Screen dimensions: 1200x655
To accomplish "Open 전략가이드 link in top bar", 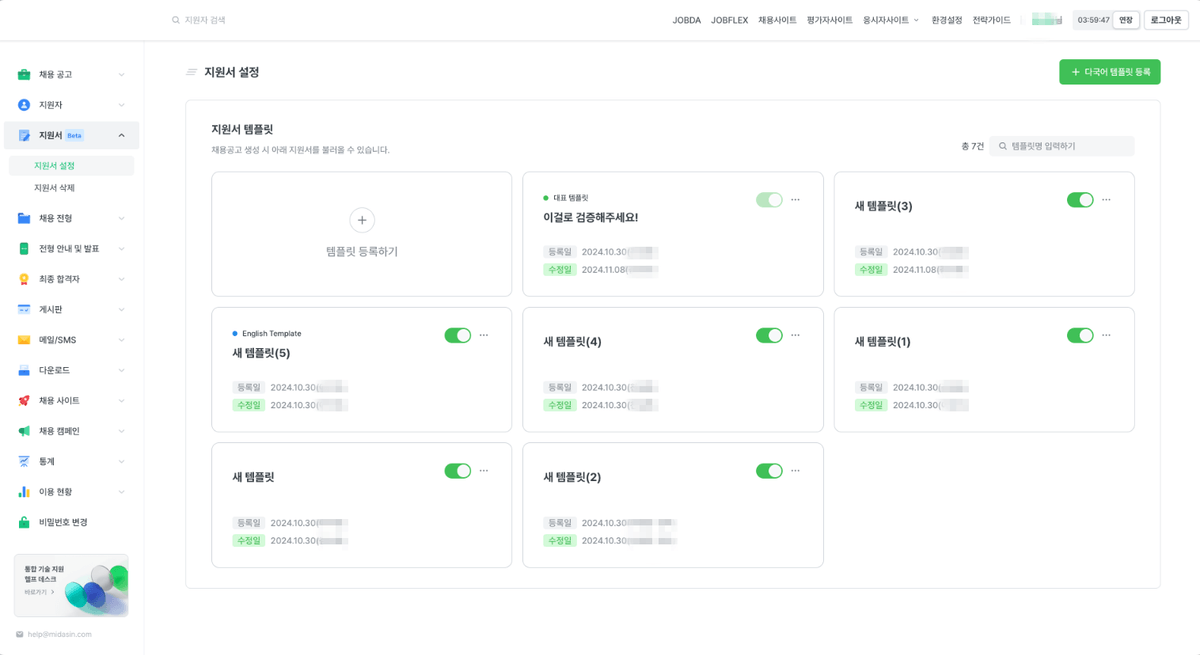I will point(992,20).
